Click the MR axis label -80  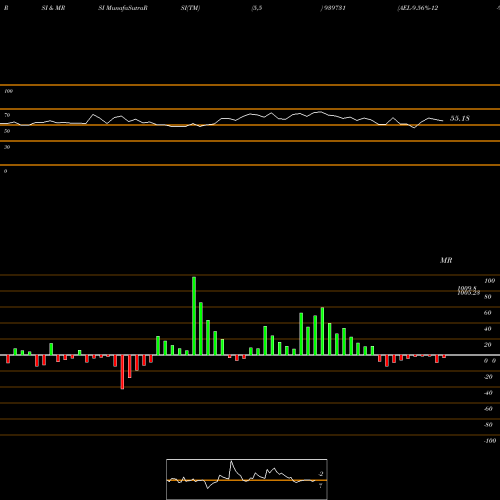click(x=488, y=425)
